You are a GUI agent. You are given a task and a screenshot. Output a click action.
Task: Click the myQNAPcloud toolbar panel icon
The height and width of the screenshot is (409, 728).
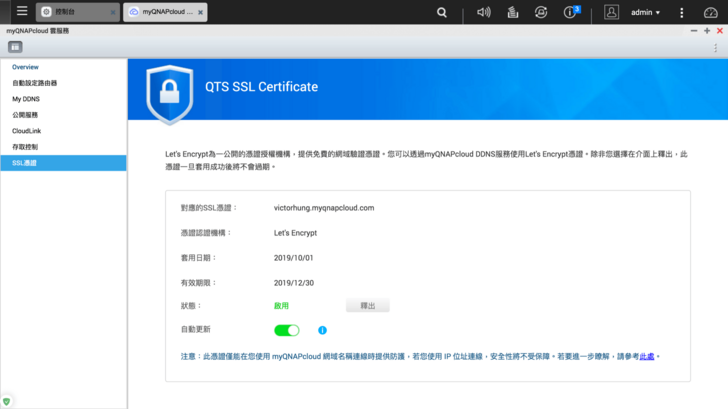[x=16, y=47]
